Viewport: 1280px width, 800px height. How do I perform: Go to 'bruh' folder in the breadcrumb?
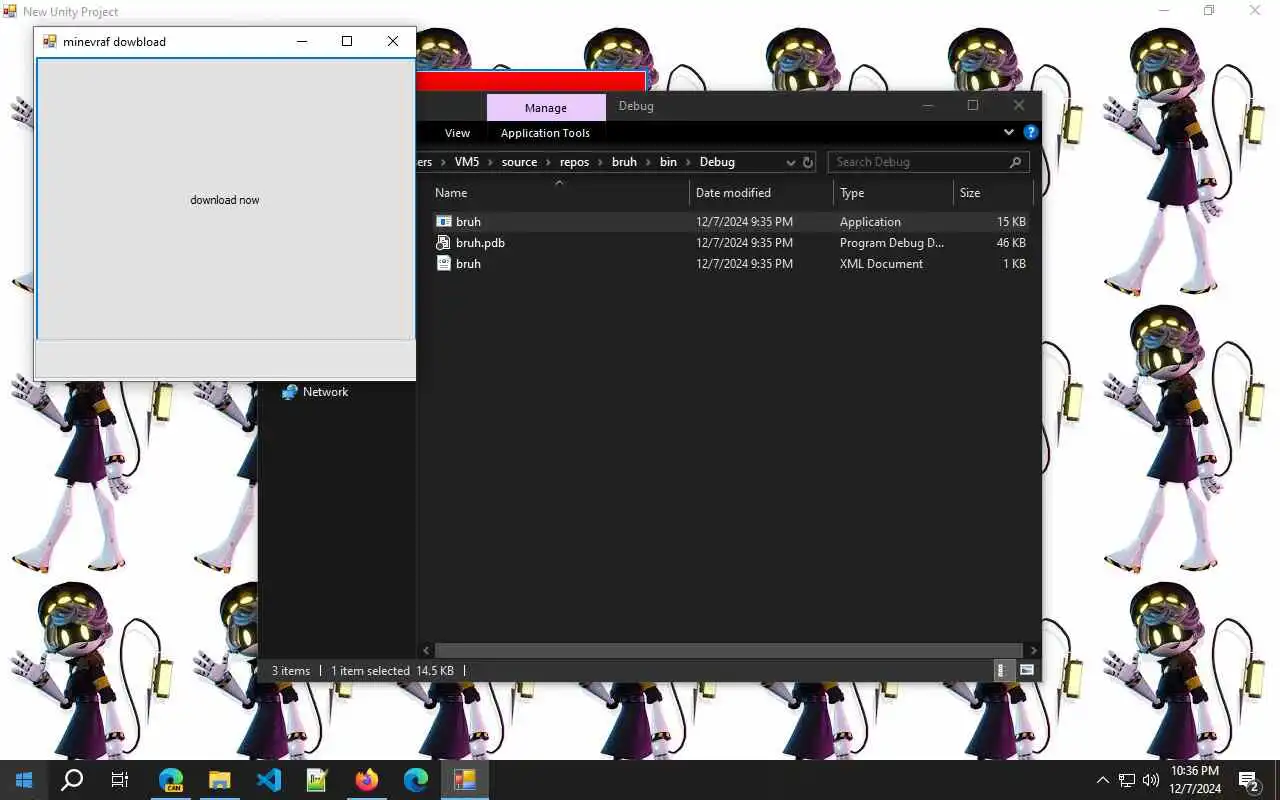pyautogui.click(x=624, y=162)
